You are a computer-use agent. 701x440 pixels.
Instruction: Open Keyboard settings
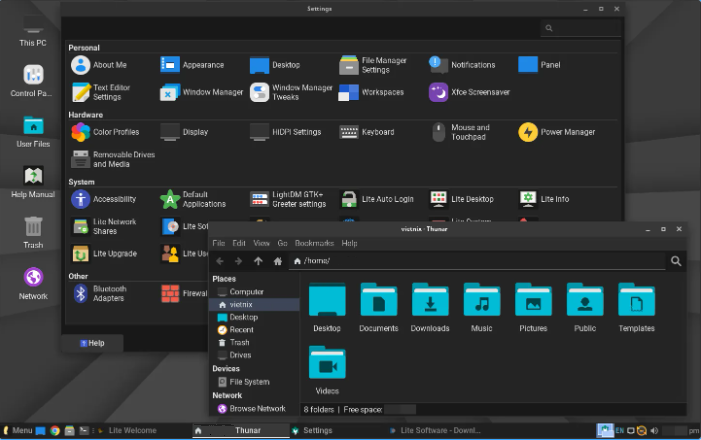click(x=367, y=132)
